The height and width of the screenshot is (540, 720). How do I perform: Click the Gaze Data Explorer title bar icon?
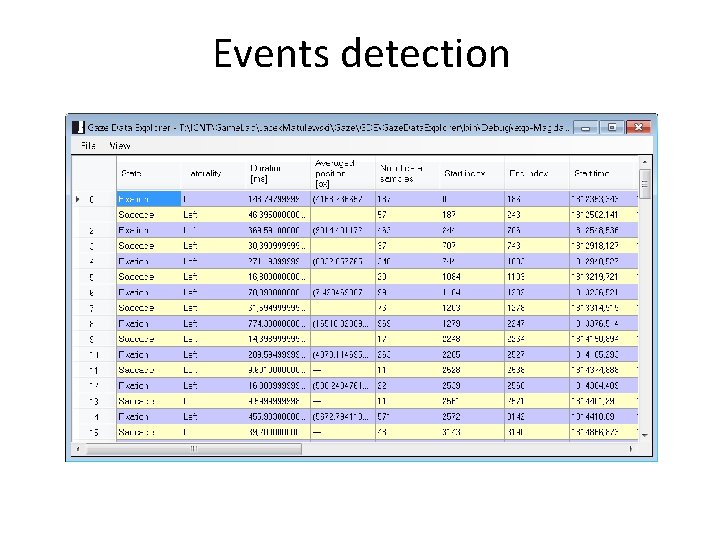click(x=79, y=127)
